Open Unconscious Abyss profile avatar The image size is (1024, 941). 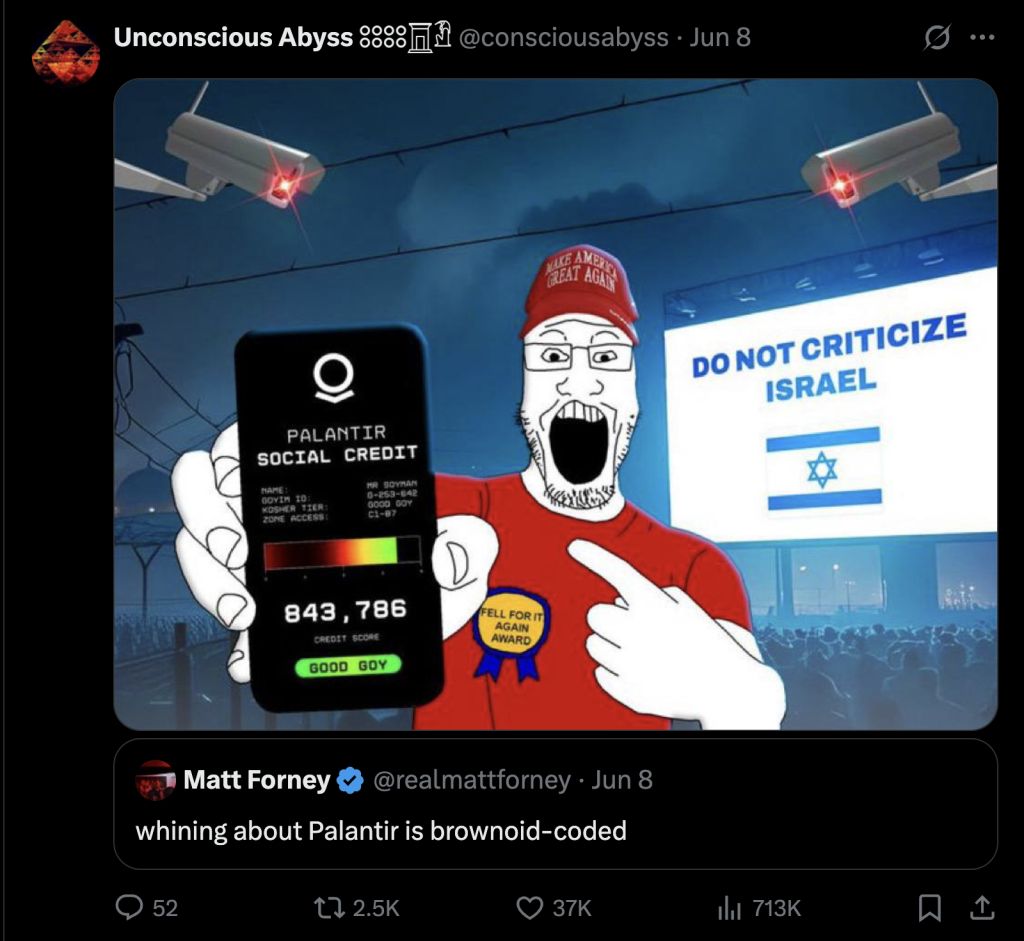tap(65, 52)
